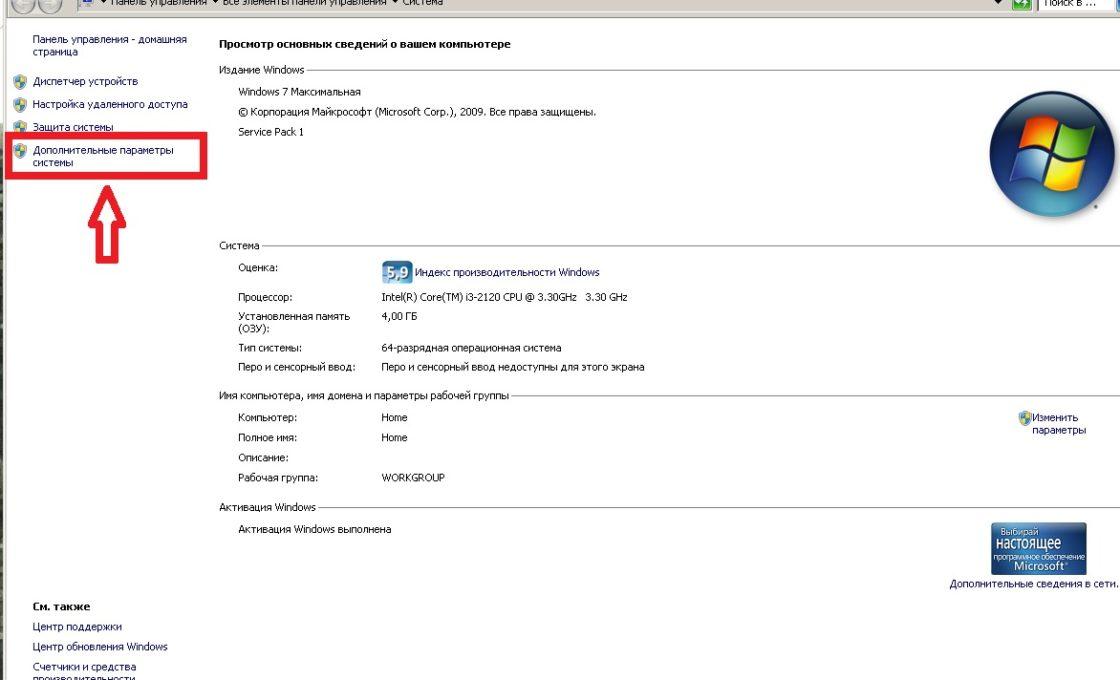Open Панель управления - домашняя страница
Screen dimensions: 1120x680
109,46
